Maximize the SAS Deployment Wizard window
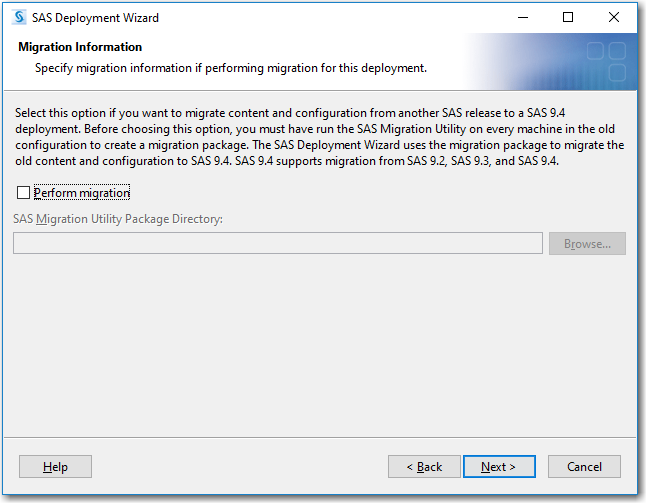Screen dimensions: 646x503 pos(568,18)
